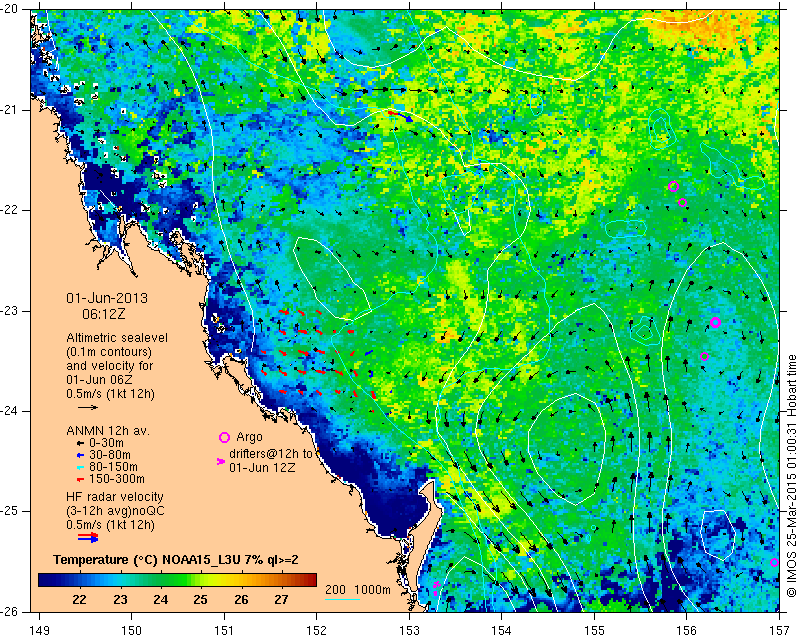Click the colorbar tick label "25"

click(x=201, y=600)
